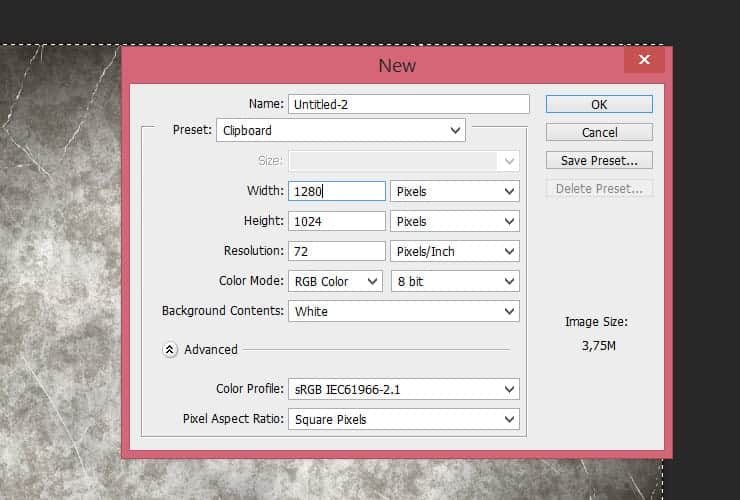Collapse the Advanced section chevron icon

point(170,349)
